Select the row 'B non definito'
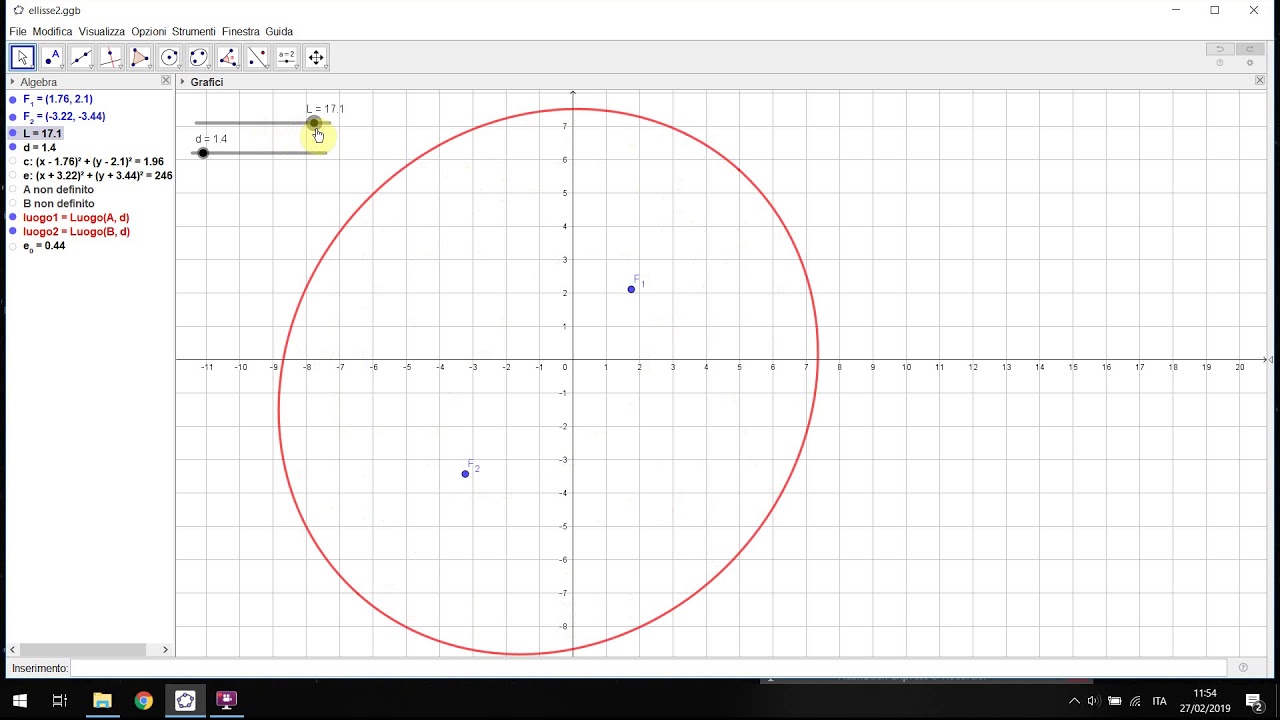 [59, 203]
